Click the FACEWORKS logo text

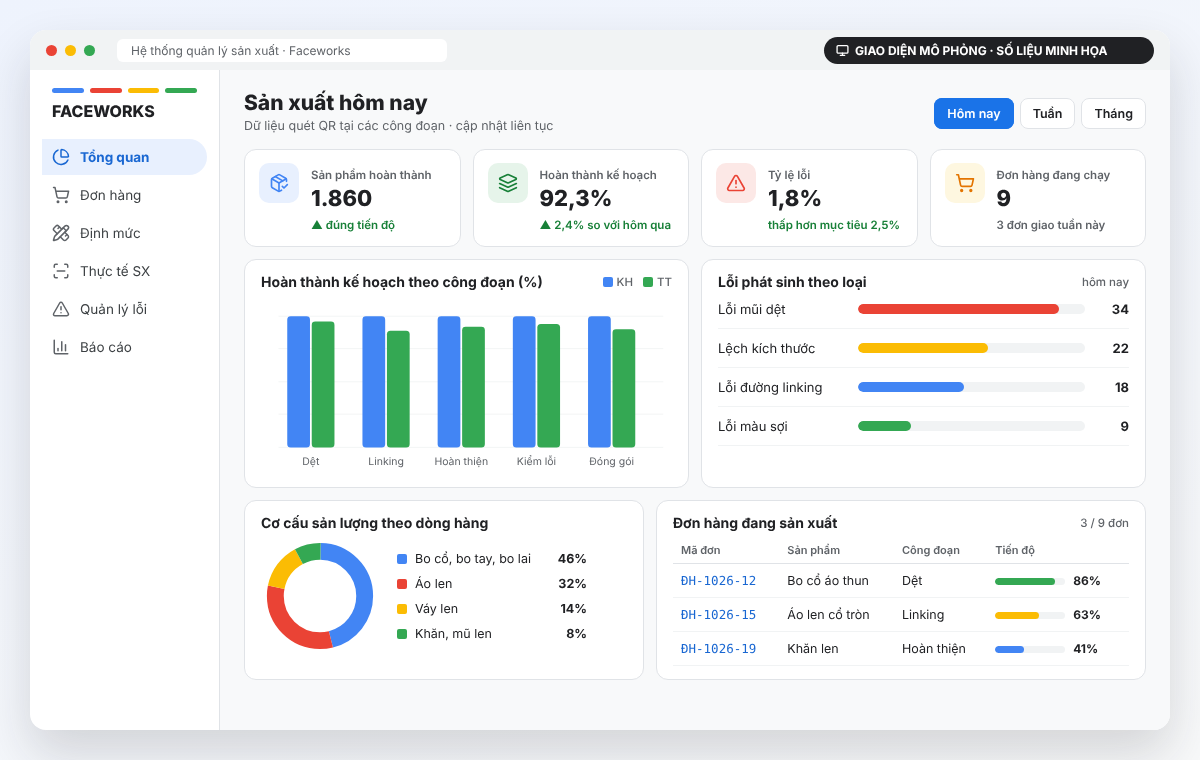103,112
